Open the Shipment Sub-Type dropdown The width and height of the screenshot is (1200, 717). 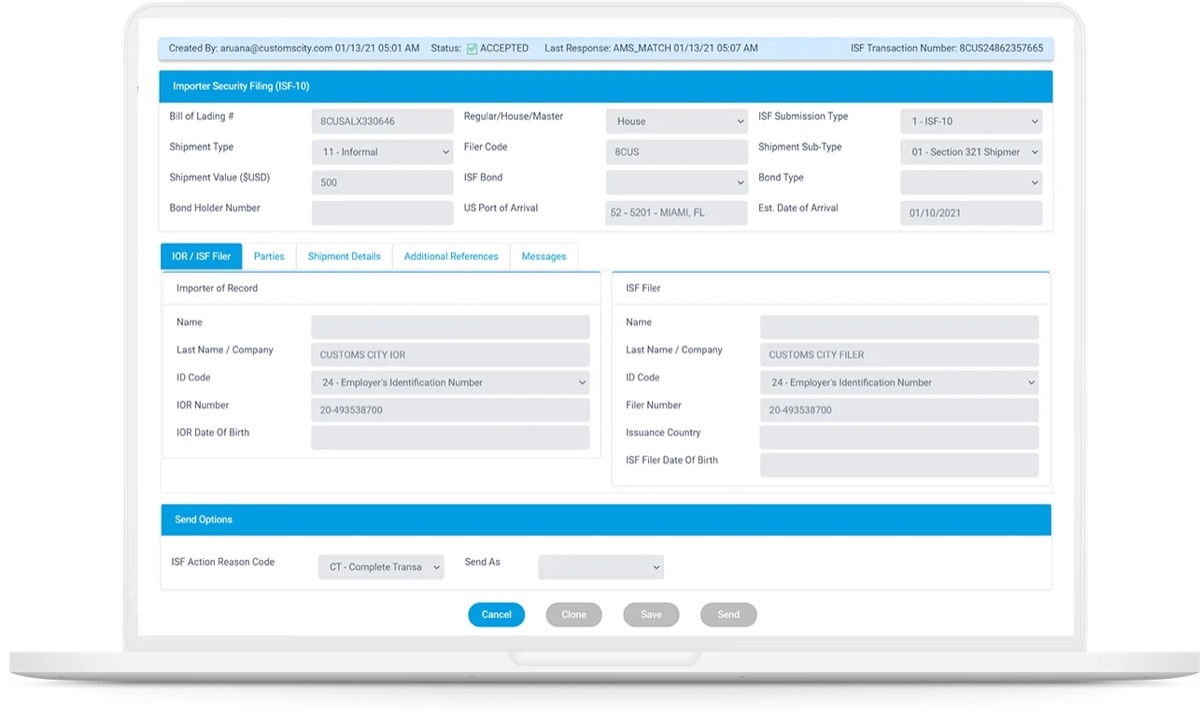point(971,152)
